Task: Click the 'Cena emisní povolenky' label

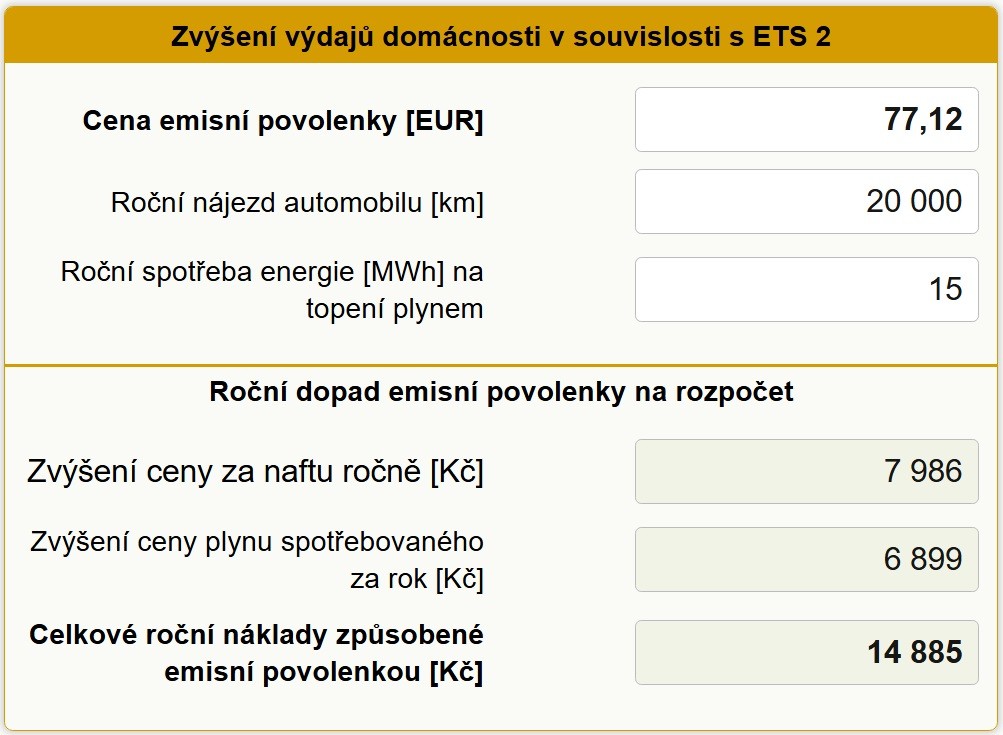Action: click(x=240, y=122)
